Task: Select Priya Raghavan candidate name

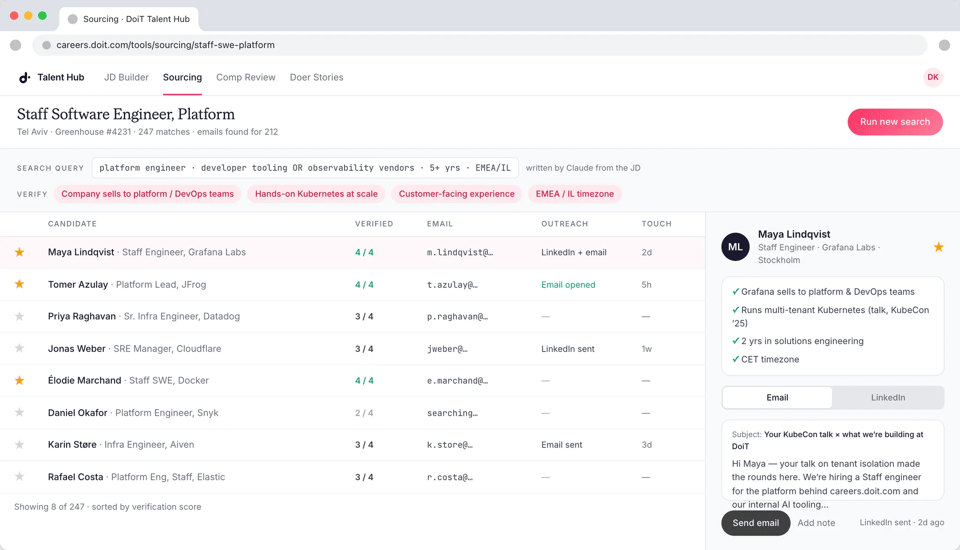Action: pyautogui.click(x=82, y=317)
